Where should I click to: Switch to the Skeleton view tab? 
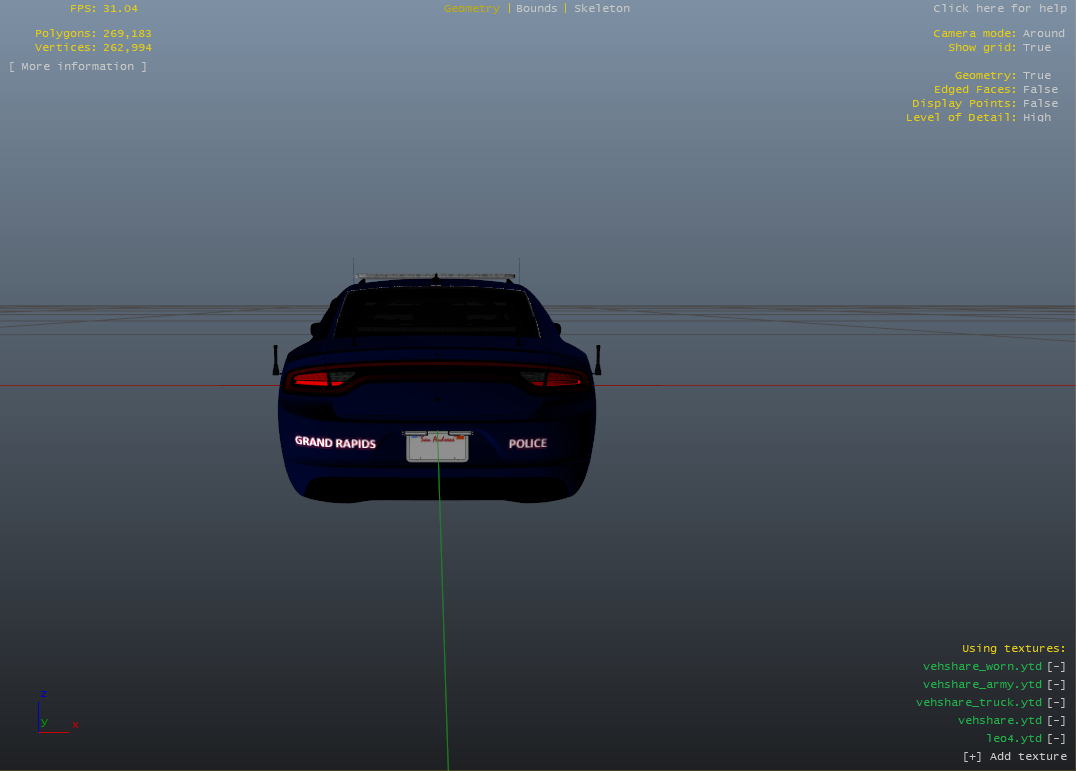(601, 9)
